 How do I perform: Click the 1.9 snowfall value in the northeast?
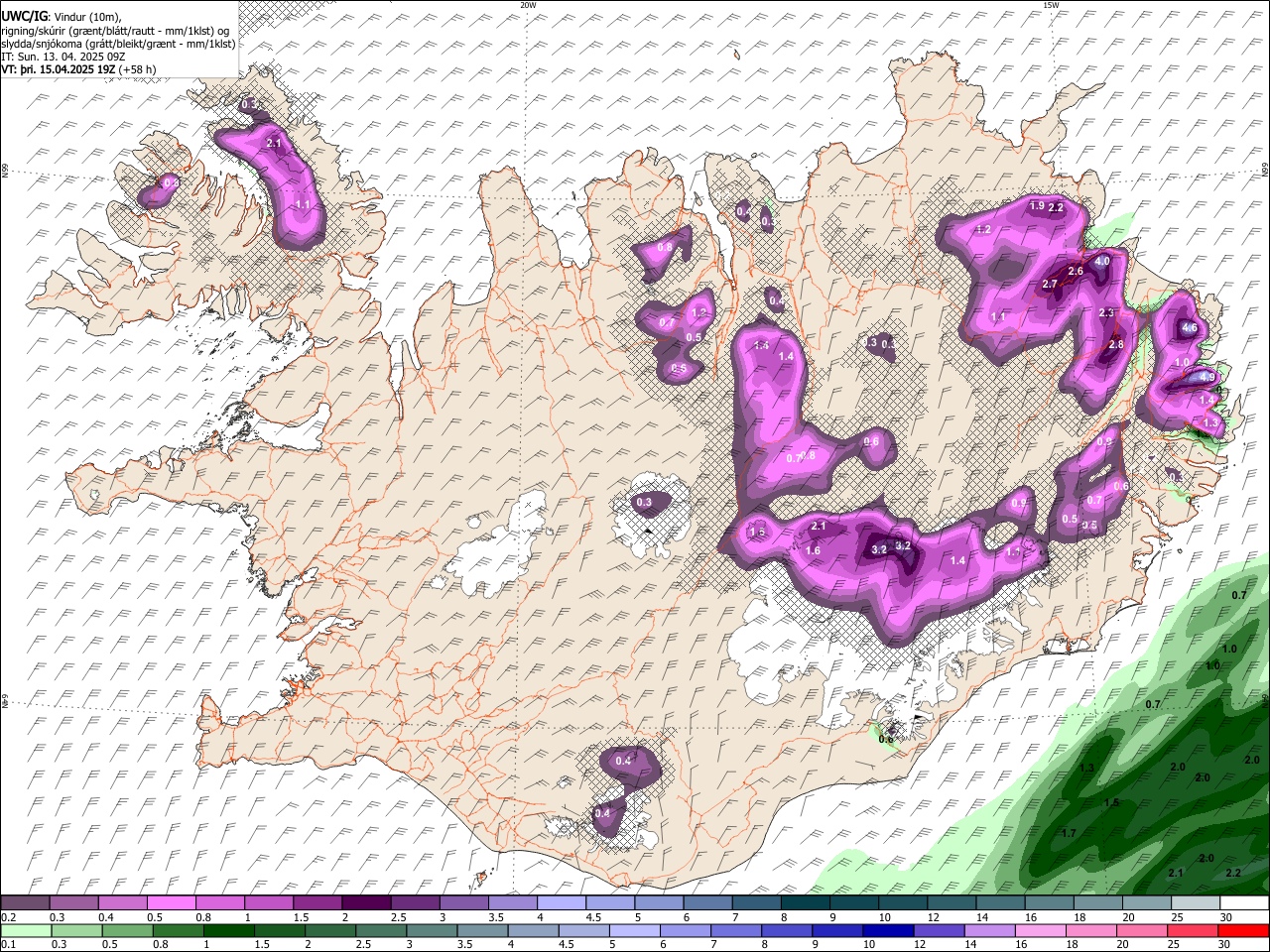(1037, 206)
